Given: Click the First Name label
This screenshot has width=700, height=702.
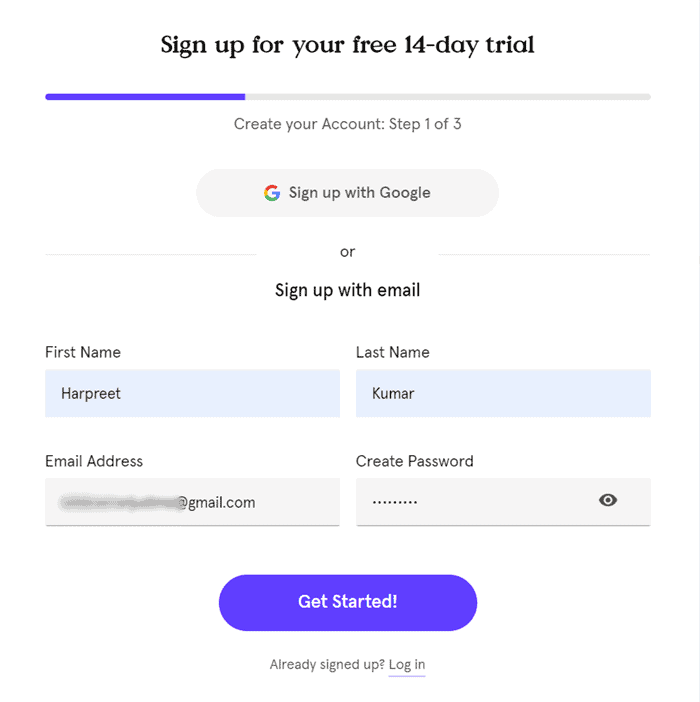Looking at the screenshot, I should click(83, 352).
